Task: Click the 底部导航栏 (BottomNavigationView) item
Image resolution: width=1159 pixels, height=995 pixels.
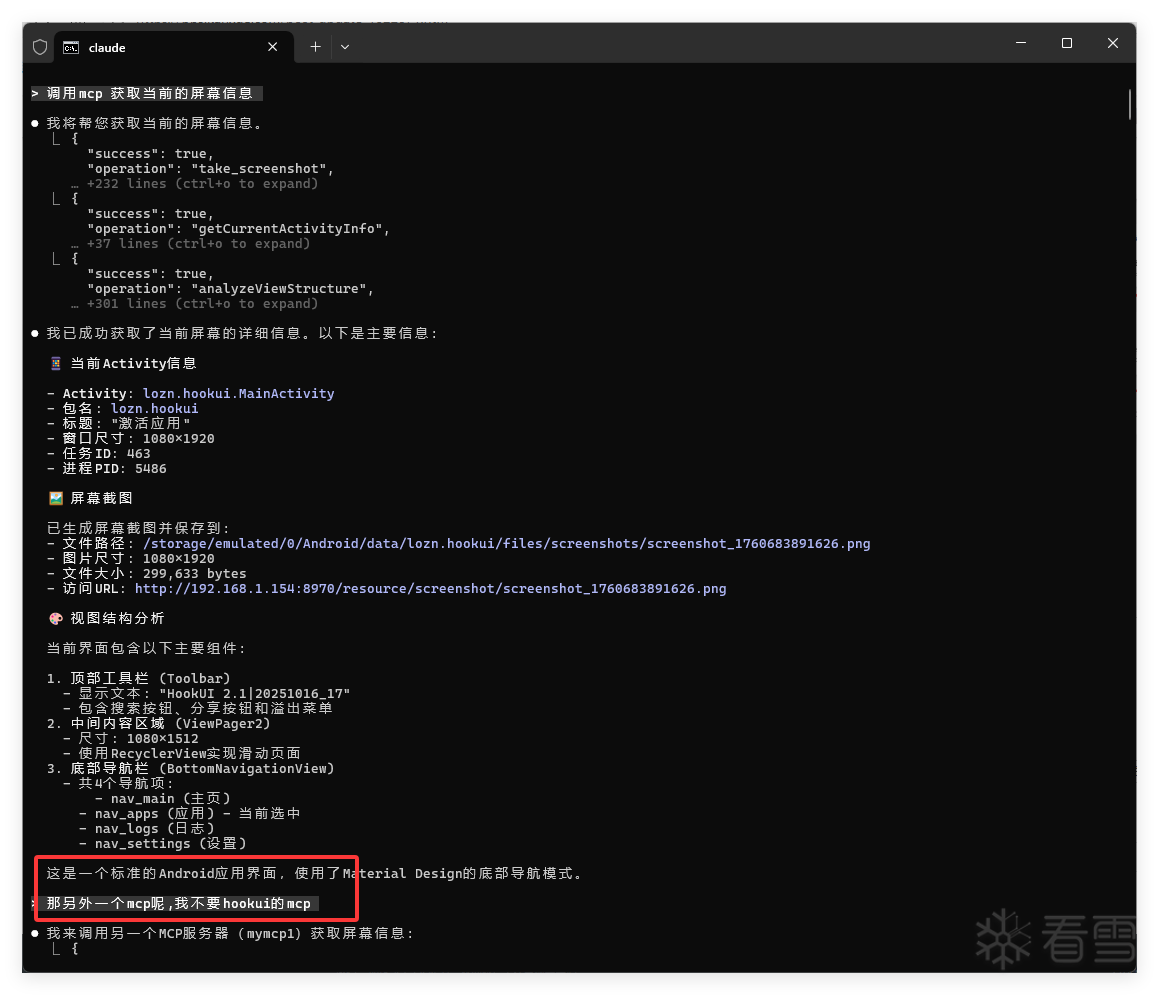Action: (191, 768)
